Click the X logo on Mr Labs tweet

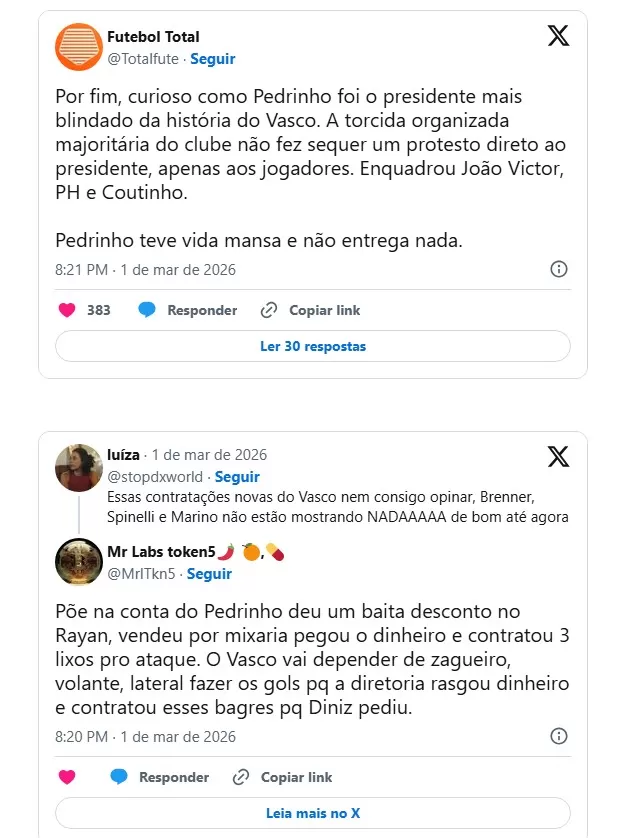558,457
